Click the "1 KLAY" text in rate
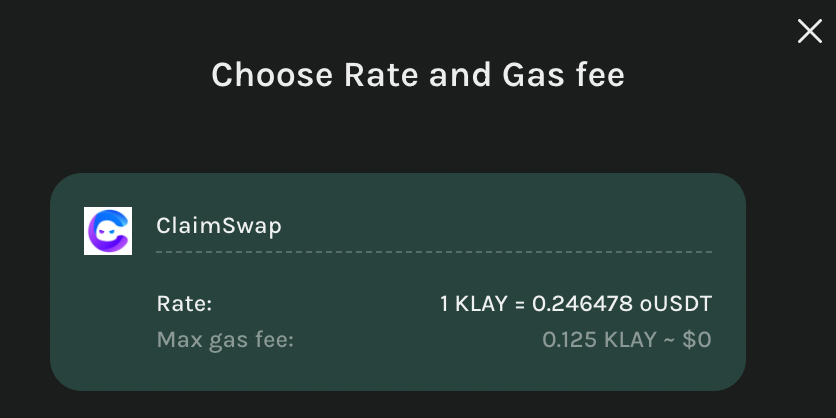Screen dimensions: 836x418 pyautogui.click(x=473, y=304)
